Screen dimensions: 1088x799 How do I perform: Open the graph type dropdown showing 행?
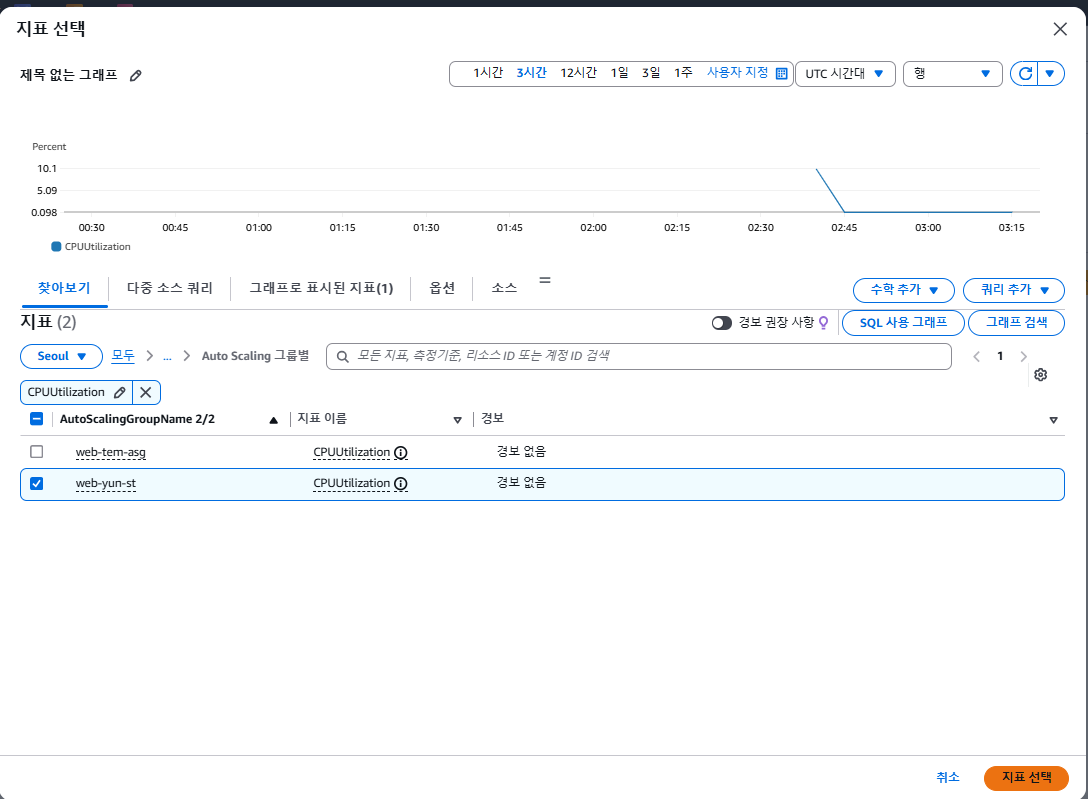click(x=952, y=74)
